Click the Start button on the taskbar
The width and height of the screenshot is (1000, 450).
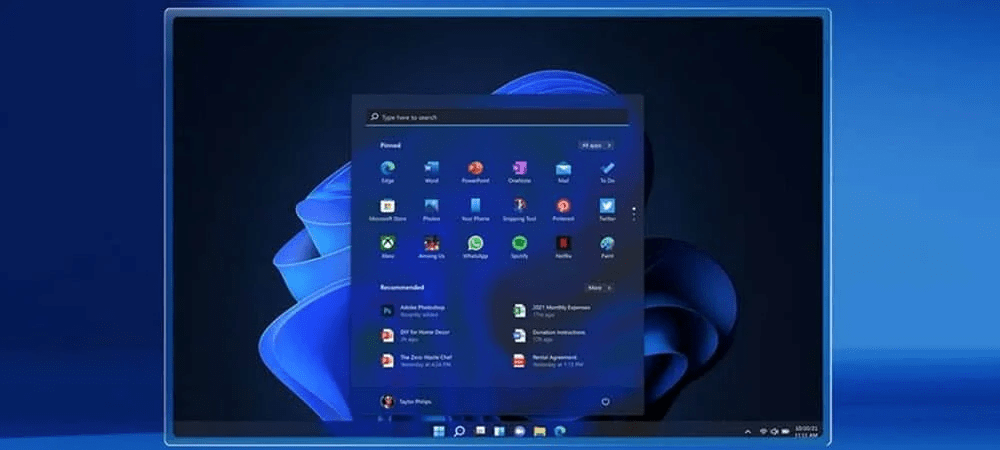(439, 432)
